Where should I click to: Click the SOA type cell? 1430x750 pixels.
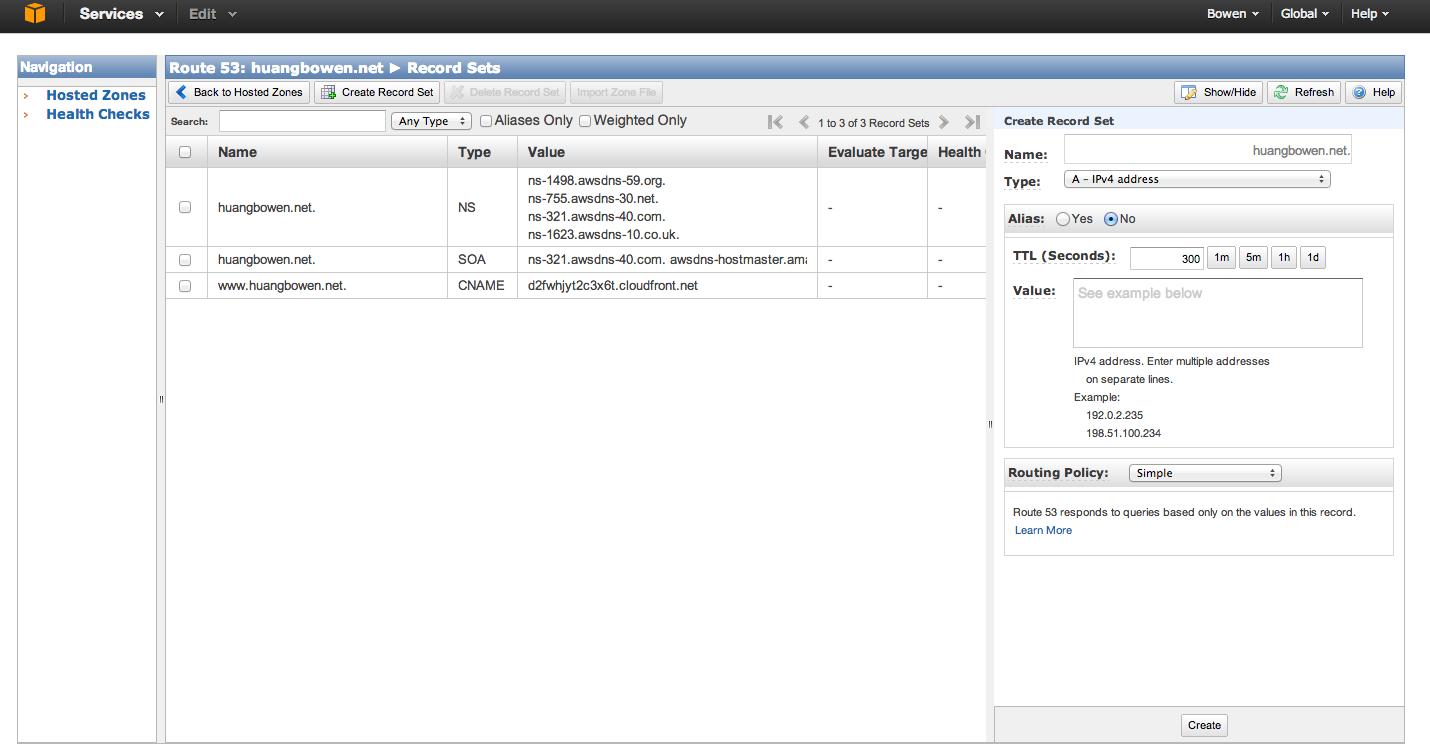click(472, 260)
